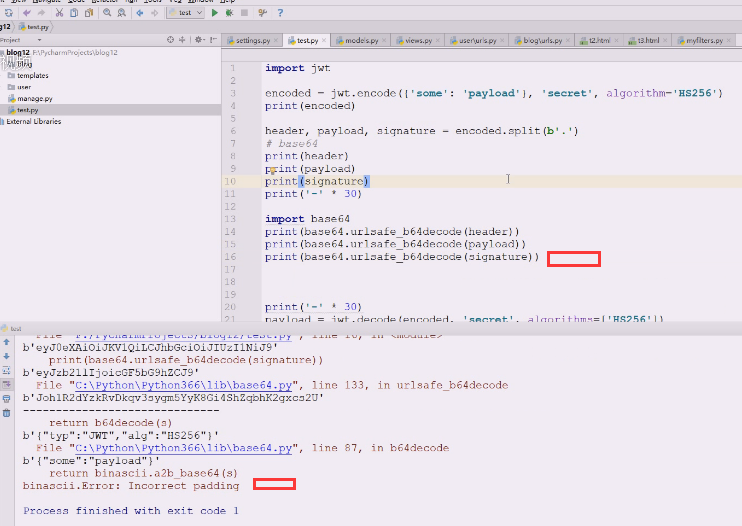742x526 pixels.
Task: Click 'print(encoded)' on line 4
Action: (x=310, y=106)
